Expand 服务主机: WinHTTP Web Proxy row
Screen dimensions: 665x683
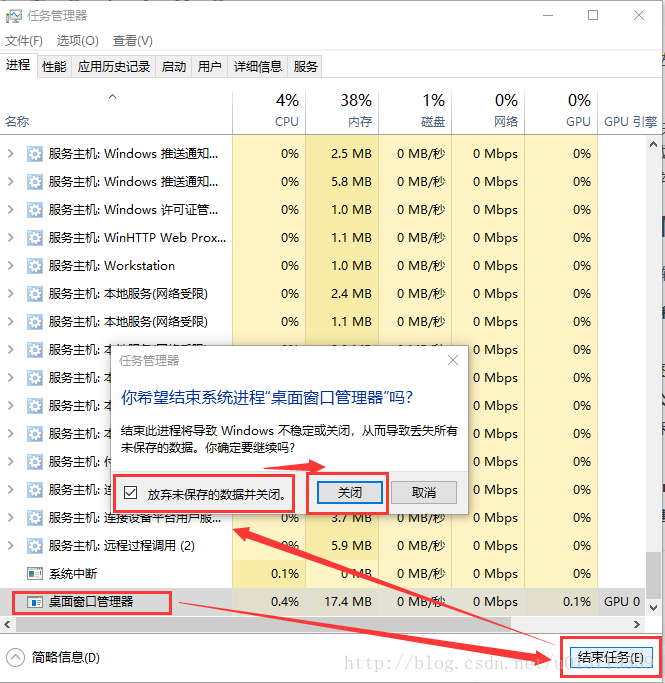pyautogui.click(x=11, y=238)
